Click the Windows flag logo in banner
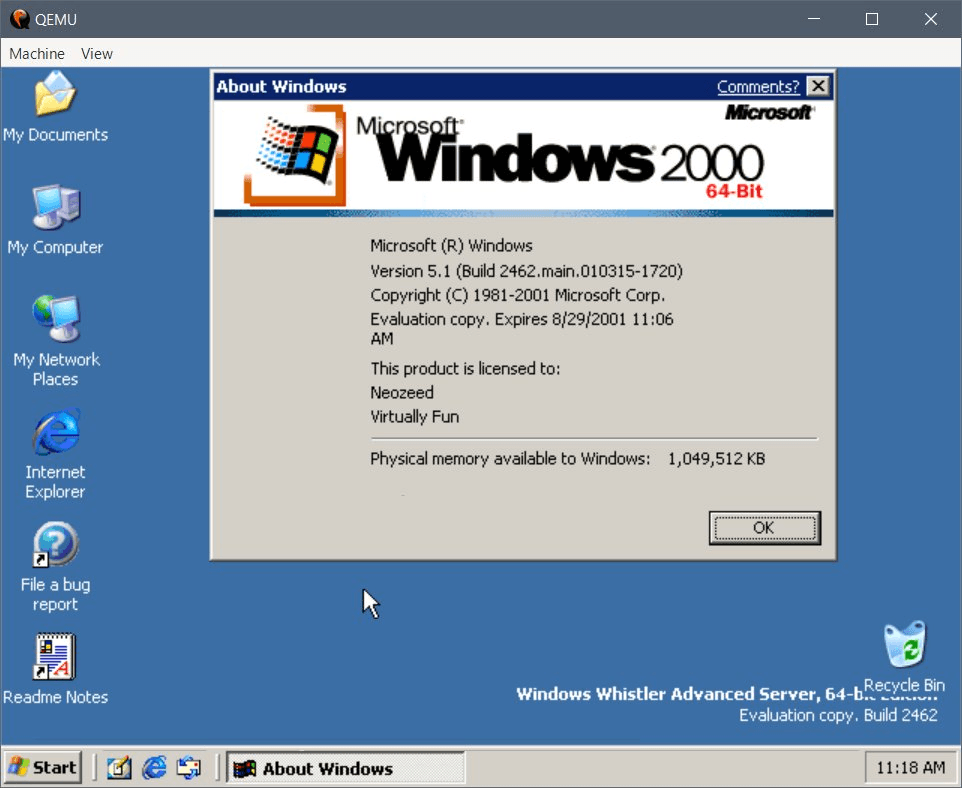The height and width of the screenshot is (788, 962). [x=295, y=155]
